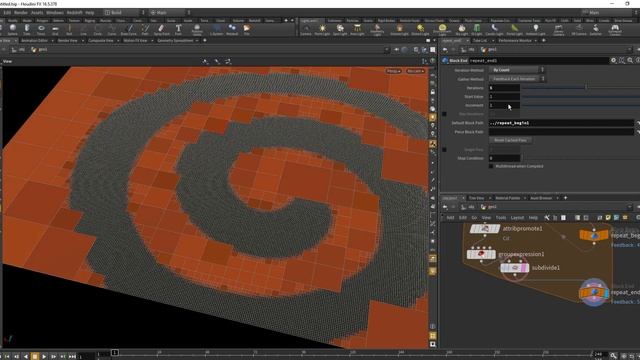This screenshot has height=360, width=640.
Task: Toggle the Single Pass checkbox
Action: pos(444,149)
